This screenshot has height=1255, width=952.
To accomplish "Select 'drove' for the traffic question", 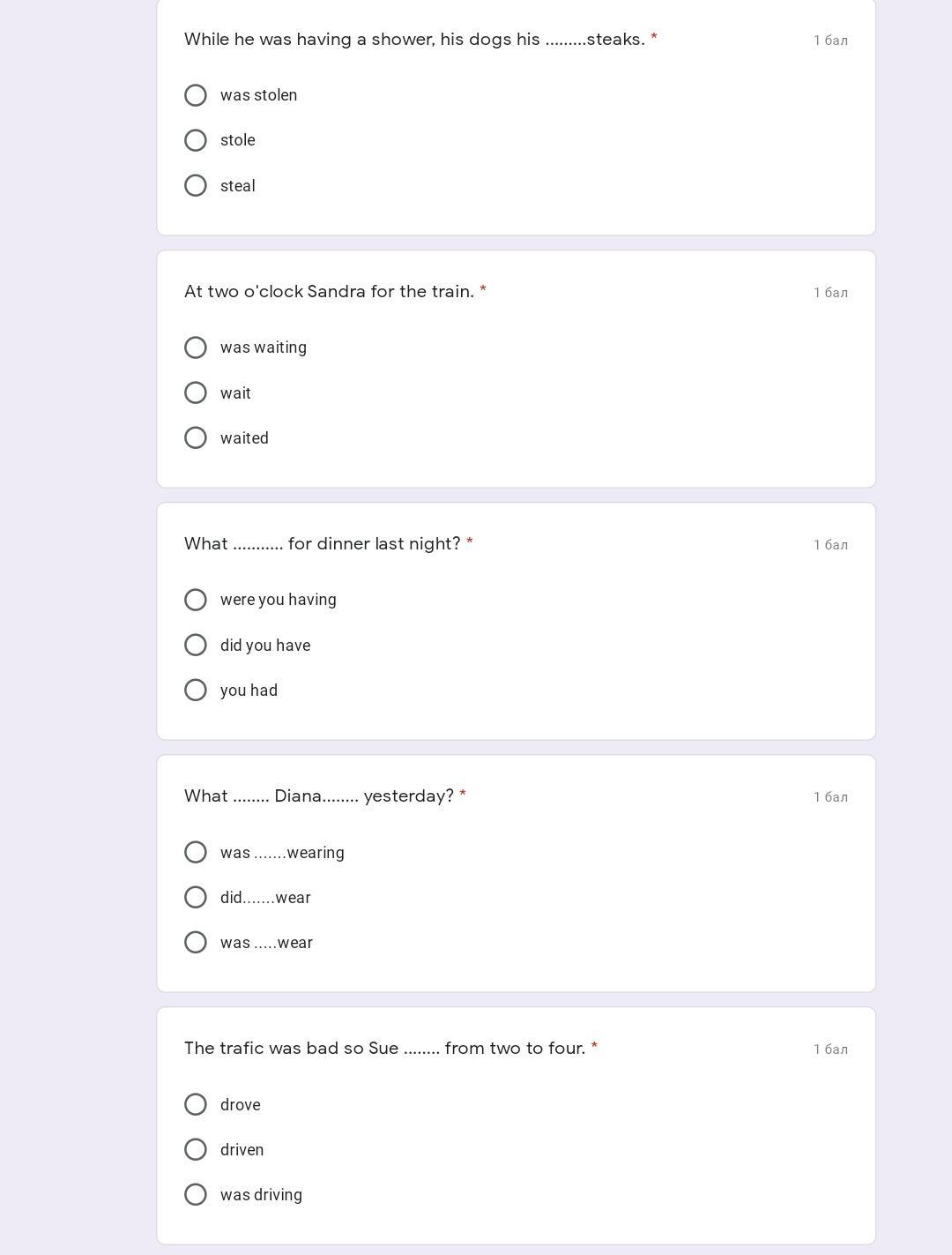I will pos(196,1104).
